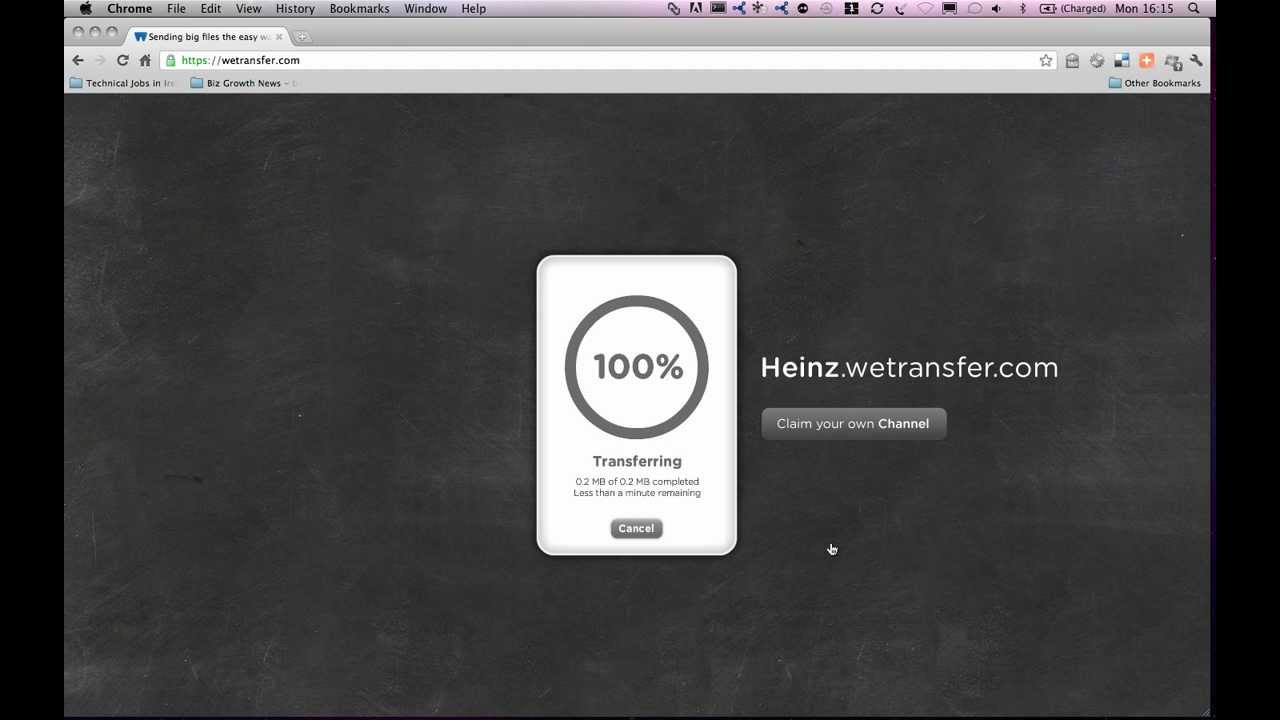
Task: Open the File menu
Action: 176,9
